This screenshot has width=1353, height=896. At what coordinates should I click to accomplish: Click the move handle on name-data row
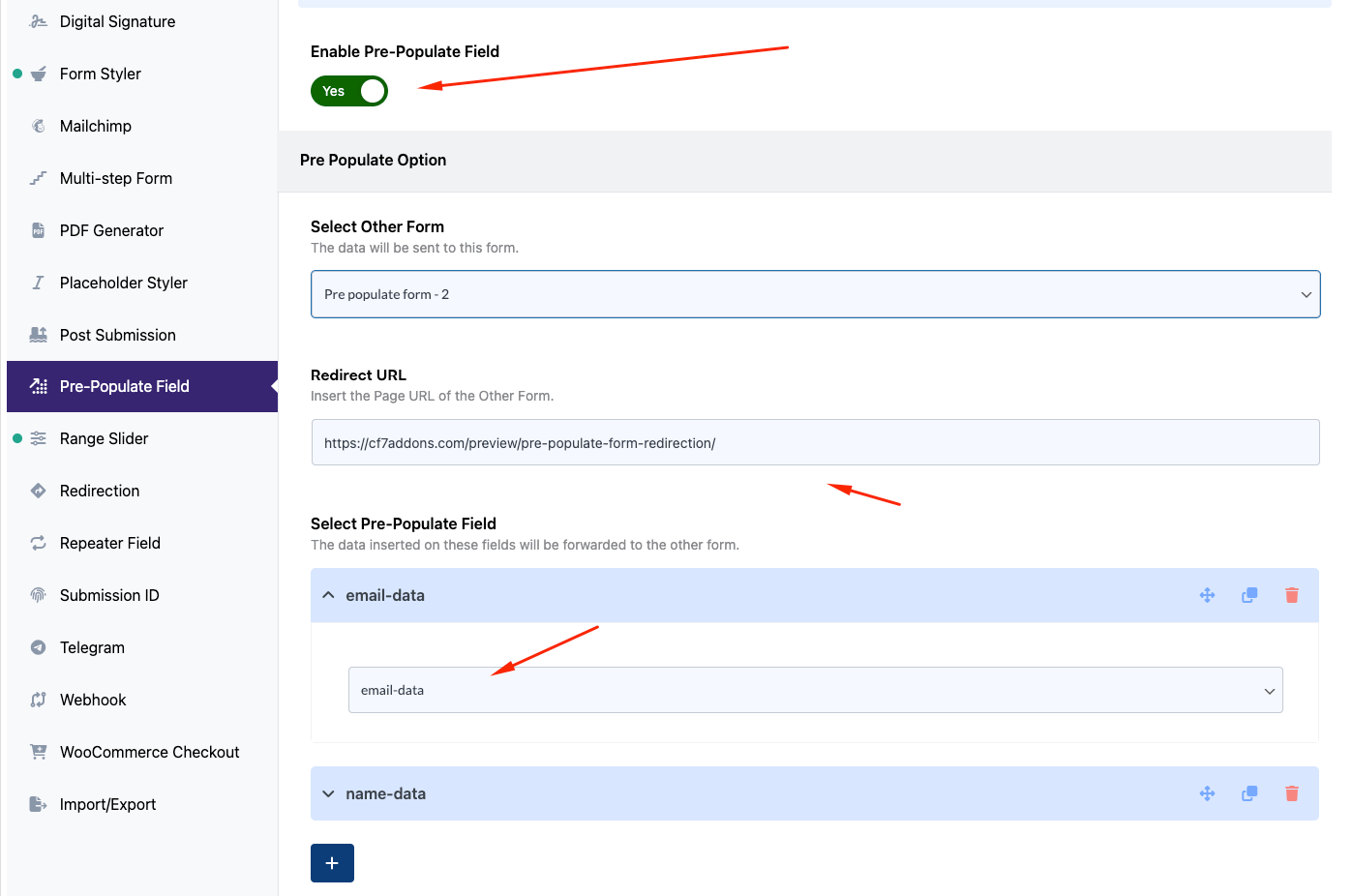coord(1207,793)
